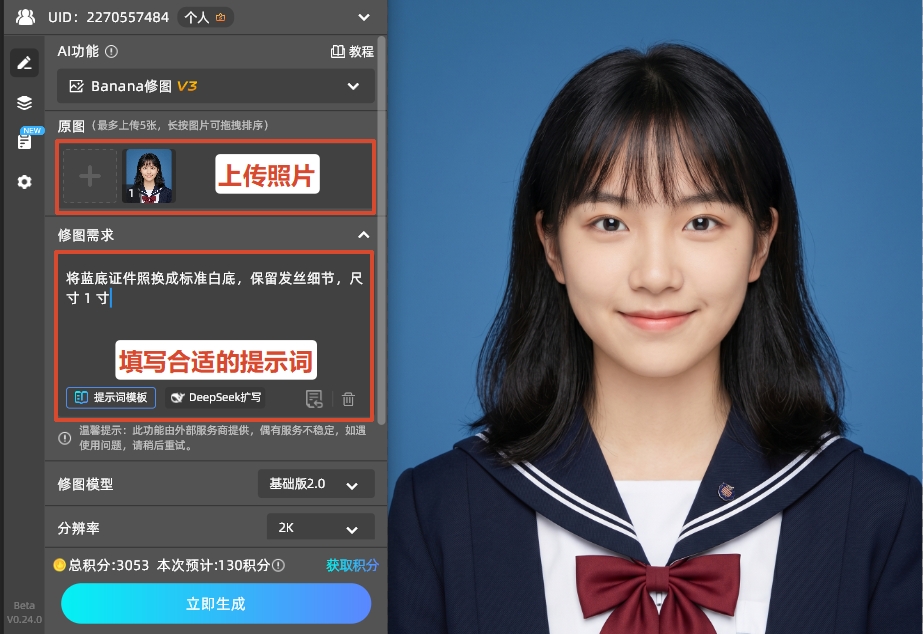923x634 pixels.
Task: Click the prompt history restore icon
Action: (313, 398)
